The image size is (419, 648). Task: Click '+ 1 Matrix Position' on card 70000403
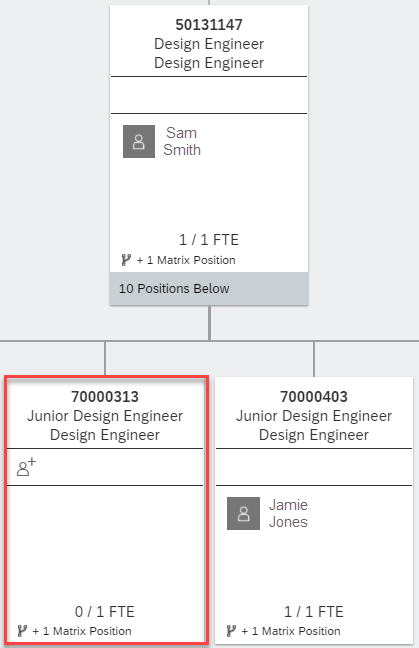pyautogui.click(x=291, y=631)
